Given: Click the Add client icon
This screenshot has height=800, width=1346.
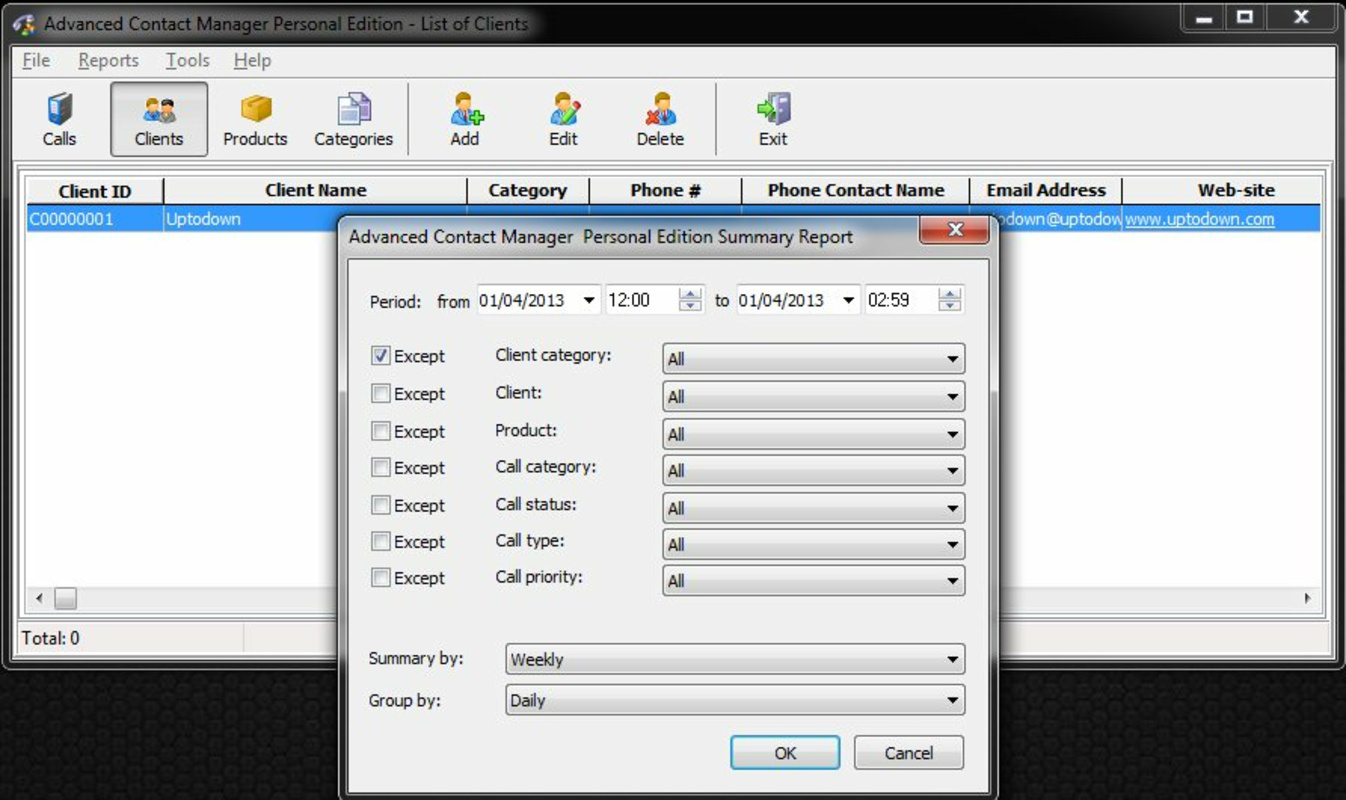Looking at the screenshot, I should coord(465,119).
